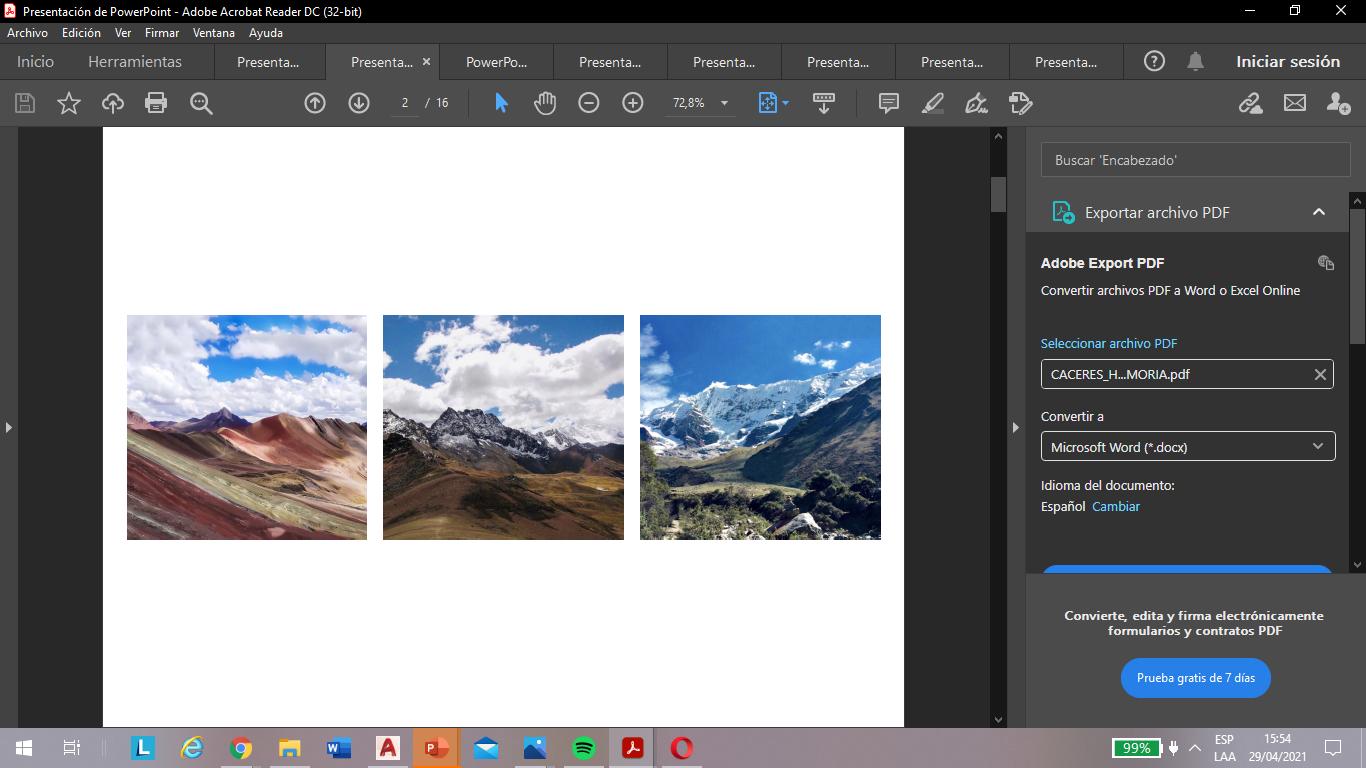Open the notifications bell
The height and width of the screenshot is (768, 1366).
(x=1195, y=61)
